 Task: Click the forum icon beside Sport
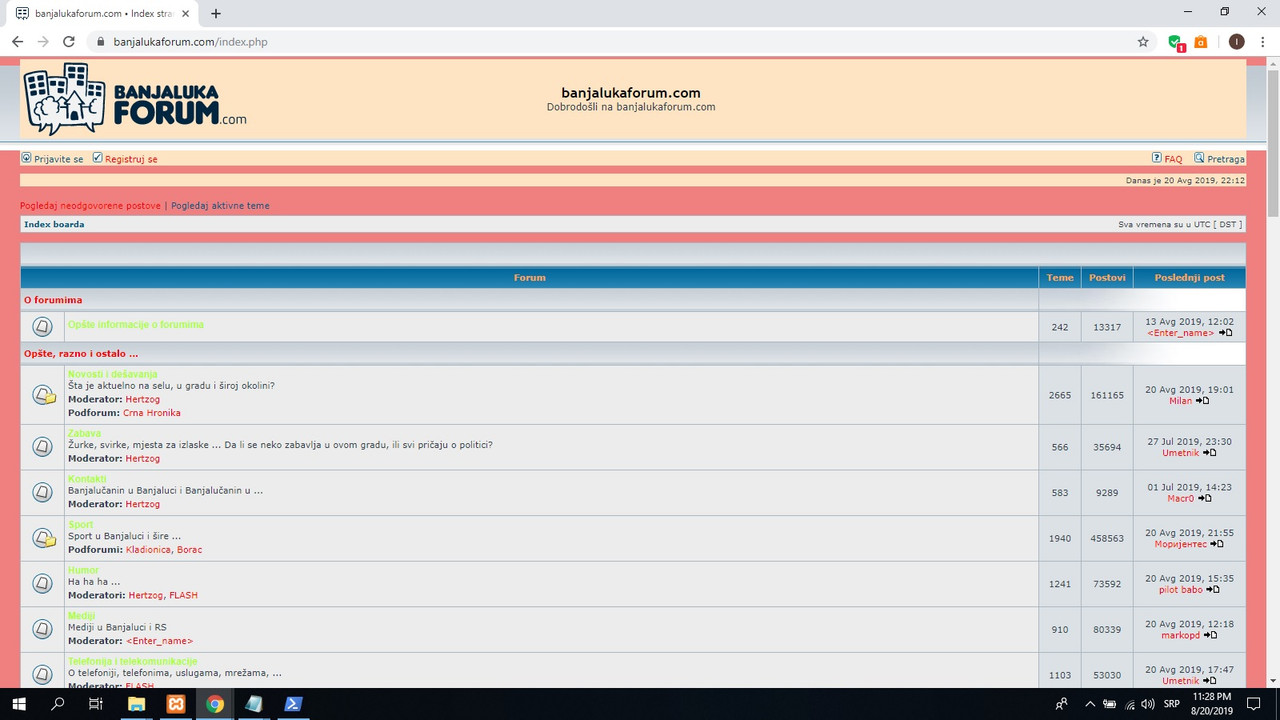(43, 538)
